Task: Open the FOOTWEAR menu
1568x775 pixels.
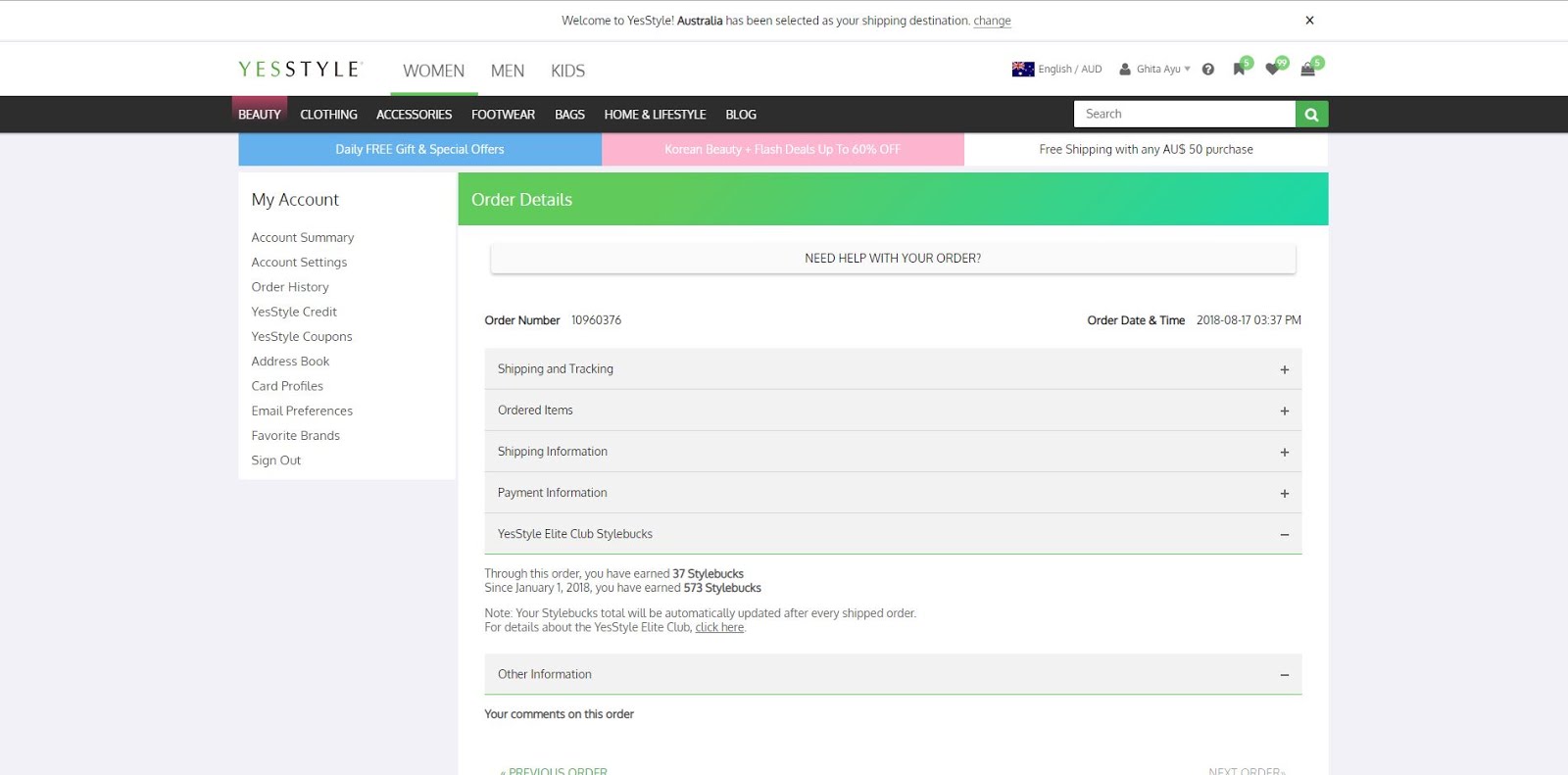Action: pos(503,115)
